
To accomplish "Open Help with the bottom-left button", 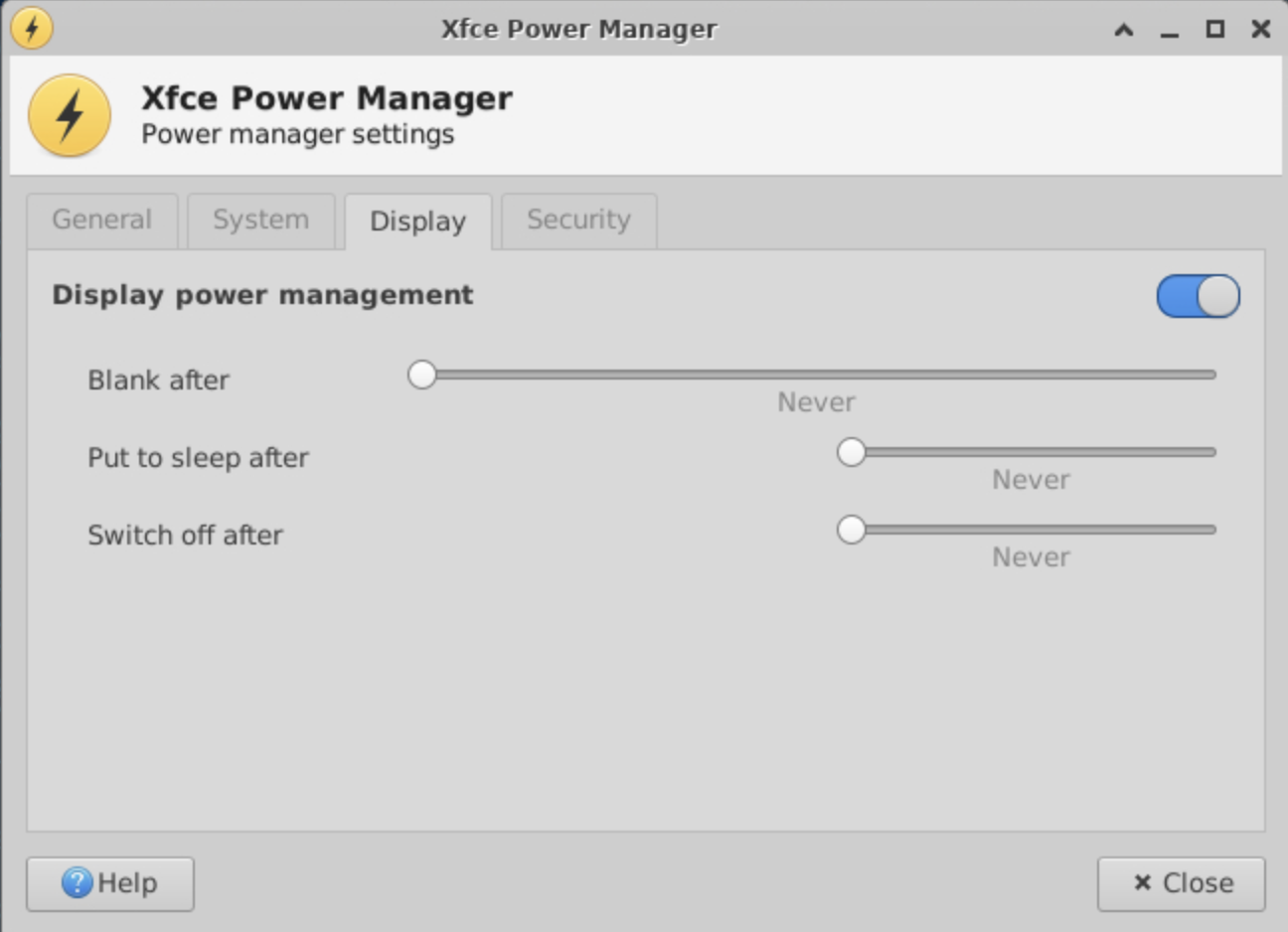I will coord(110,883).
